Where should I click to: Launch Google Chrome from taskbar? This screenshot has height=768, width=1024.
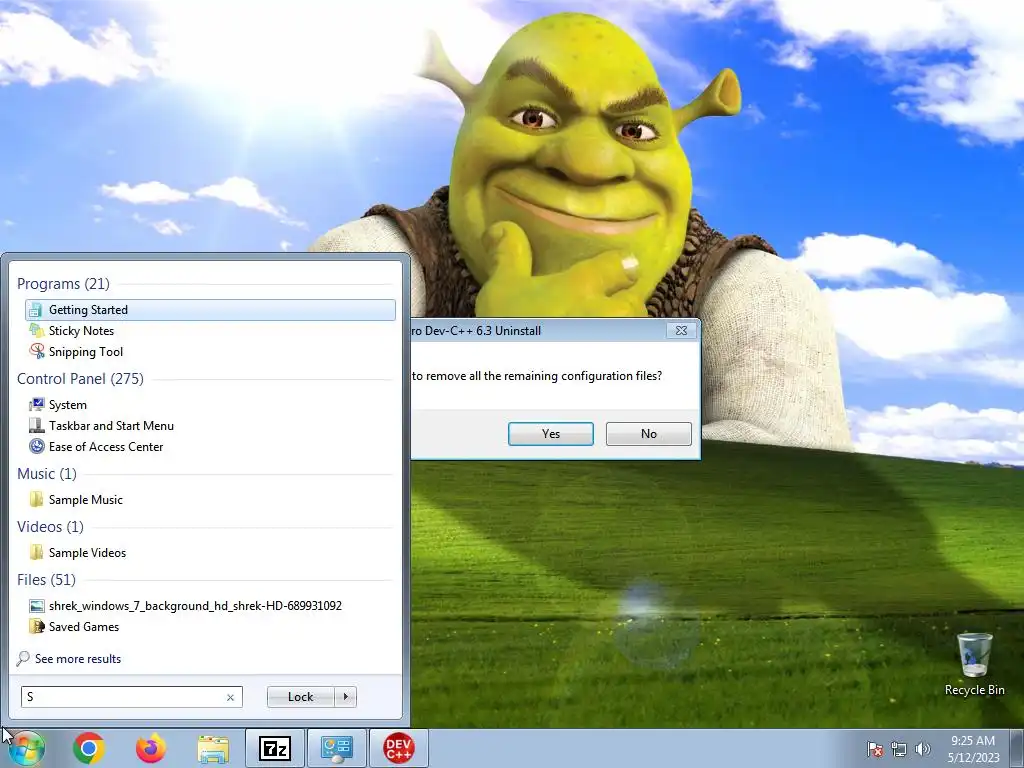[x=89, y=748]
